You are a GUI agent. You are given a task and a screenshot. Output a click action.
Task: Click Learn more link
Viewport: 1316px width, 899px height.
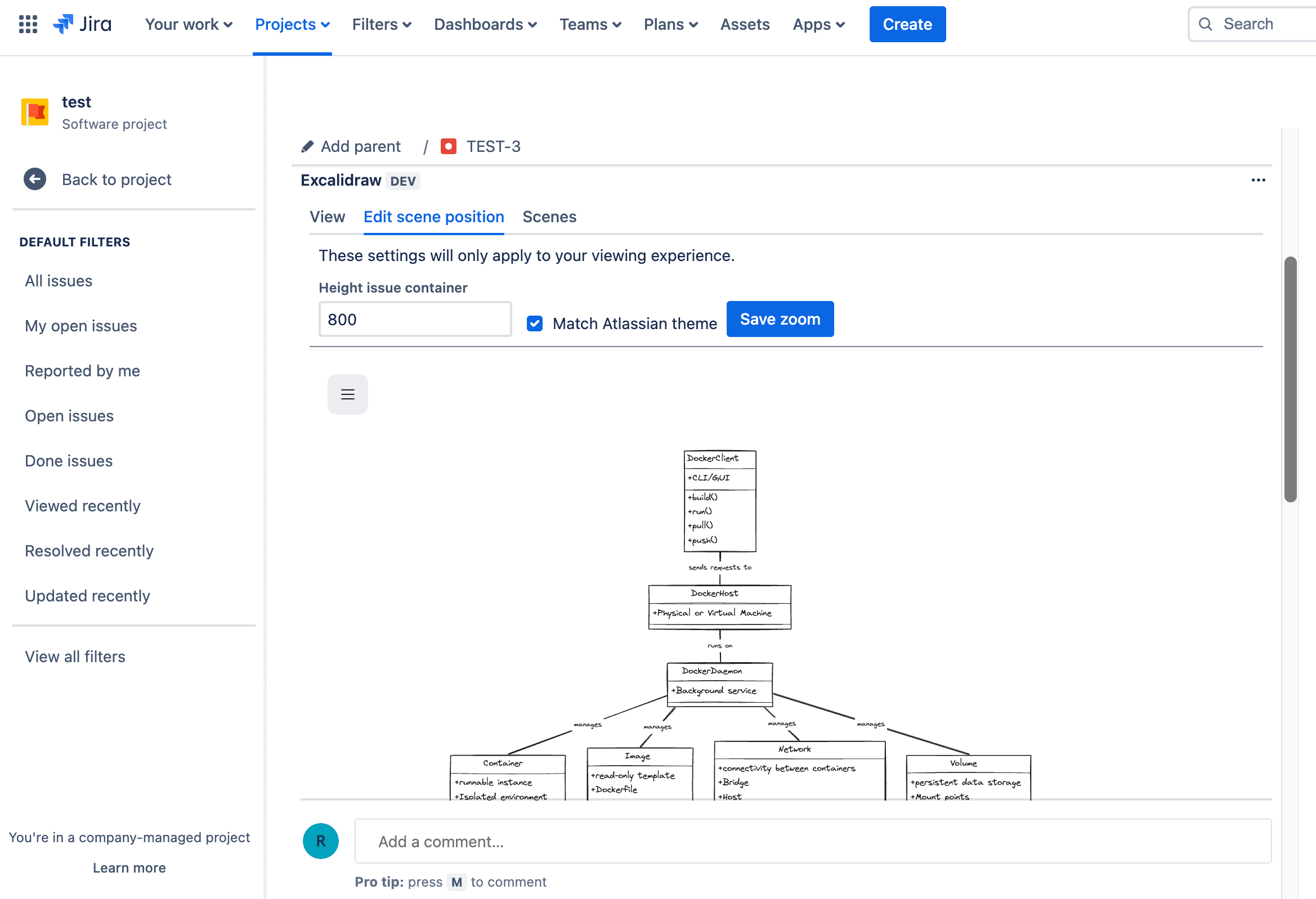tap(129, 867)
